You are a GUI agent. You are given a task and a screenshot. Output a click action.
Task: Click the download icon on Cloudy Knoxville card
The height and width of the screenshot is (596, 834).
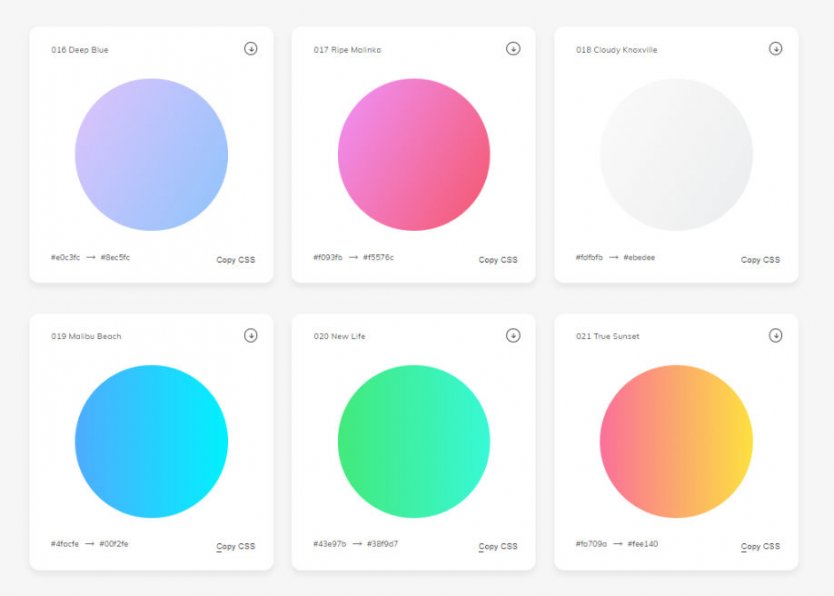(x=776, y=48)
